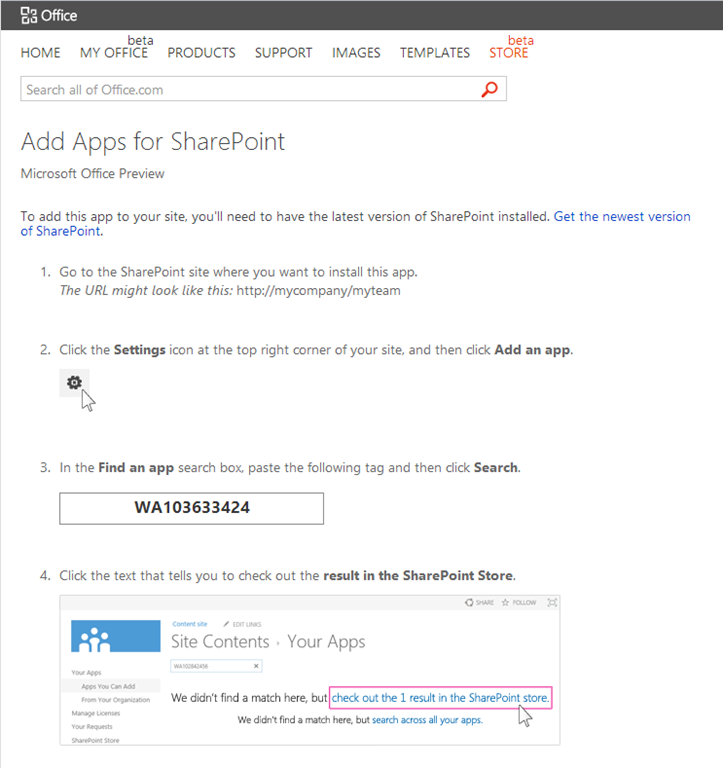Open the IMAGES navigation item
This screenshot has height=768, width=723.
(x=356, y=53)
